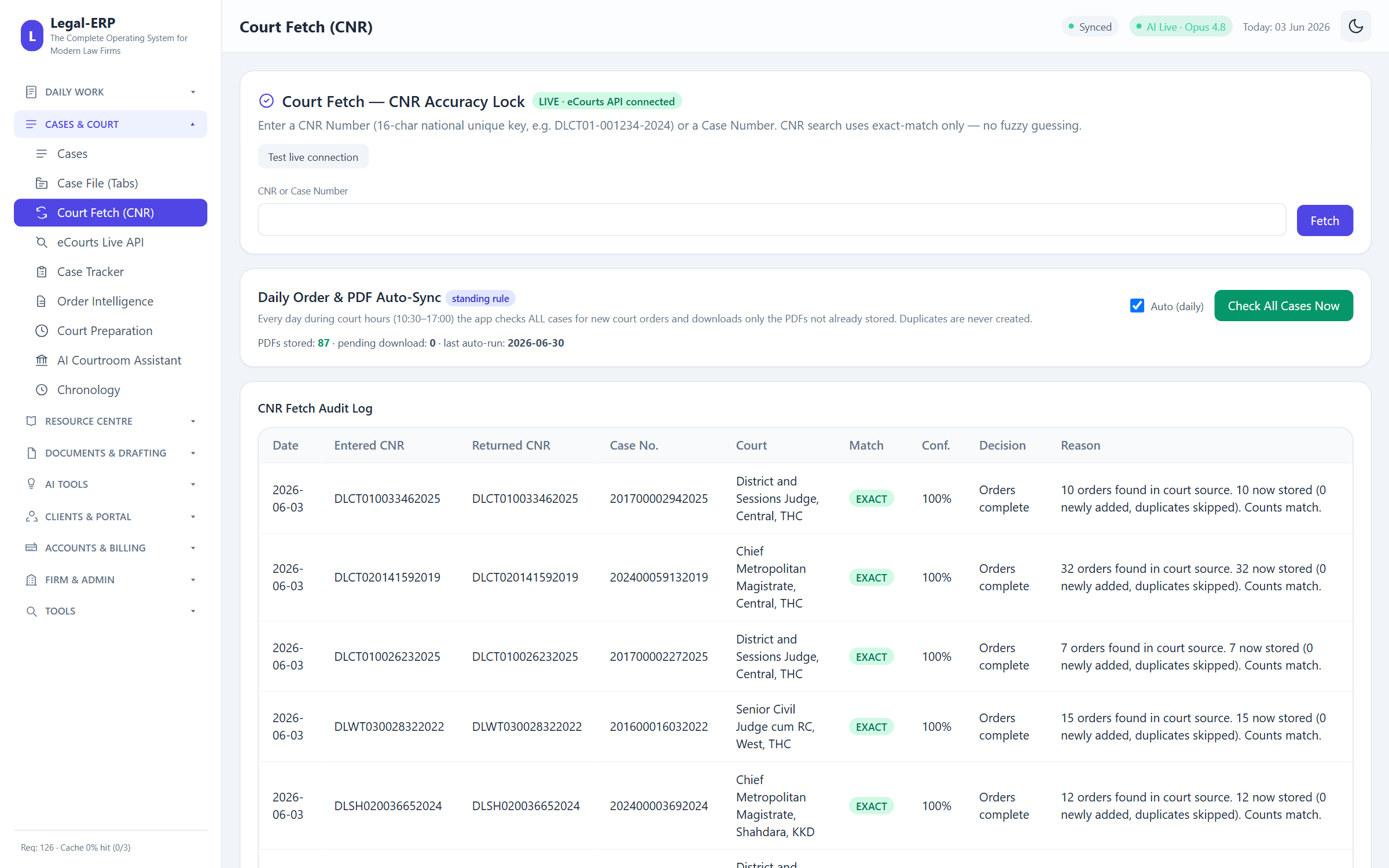The image size is (1389, 868).
Task: Open Court Preparation page
Action: (111, 331)
